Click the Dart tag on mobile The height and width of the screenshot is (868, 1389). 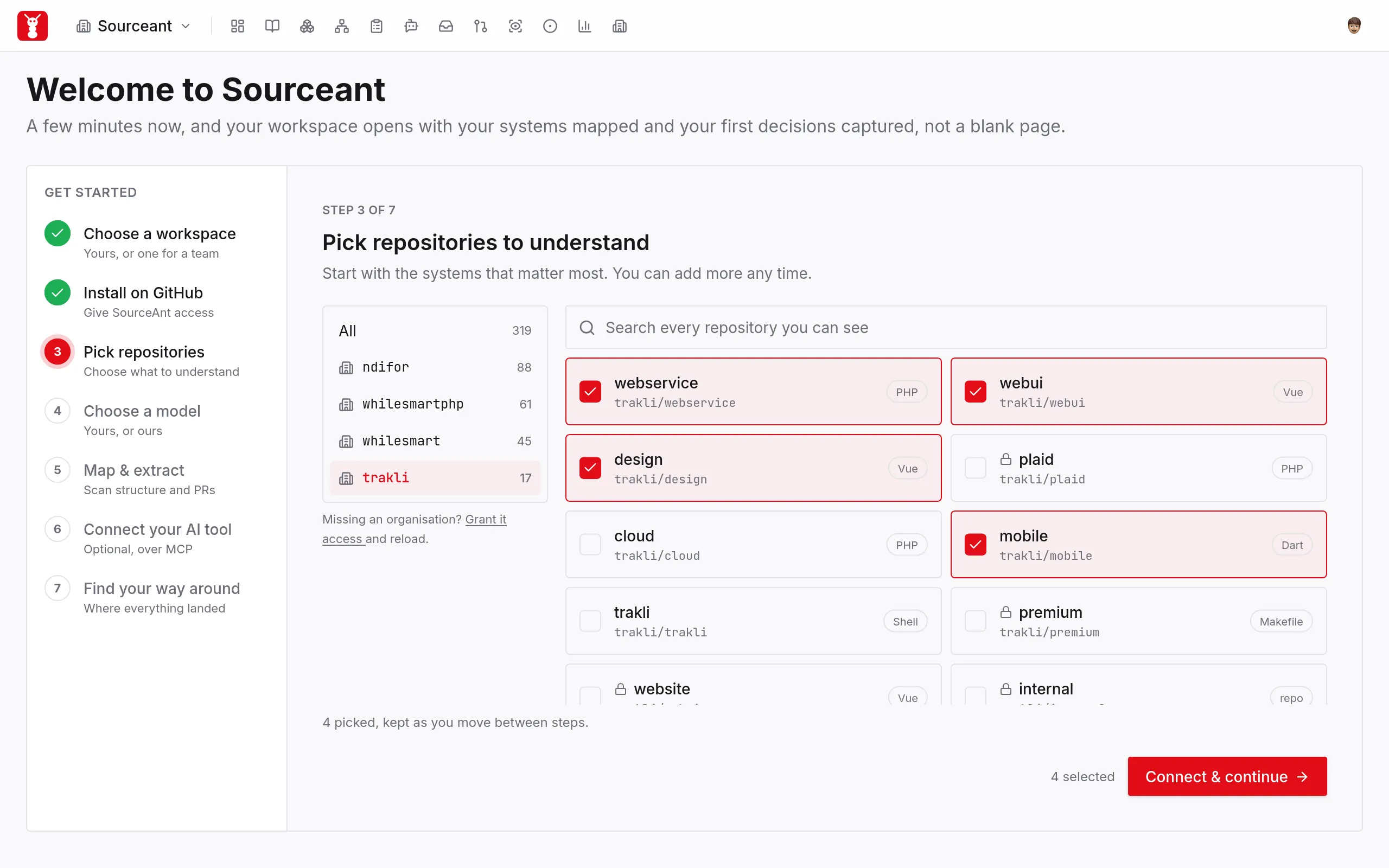pos(1291,545)
